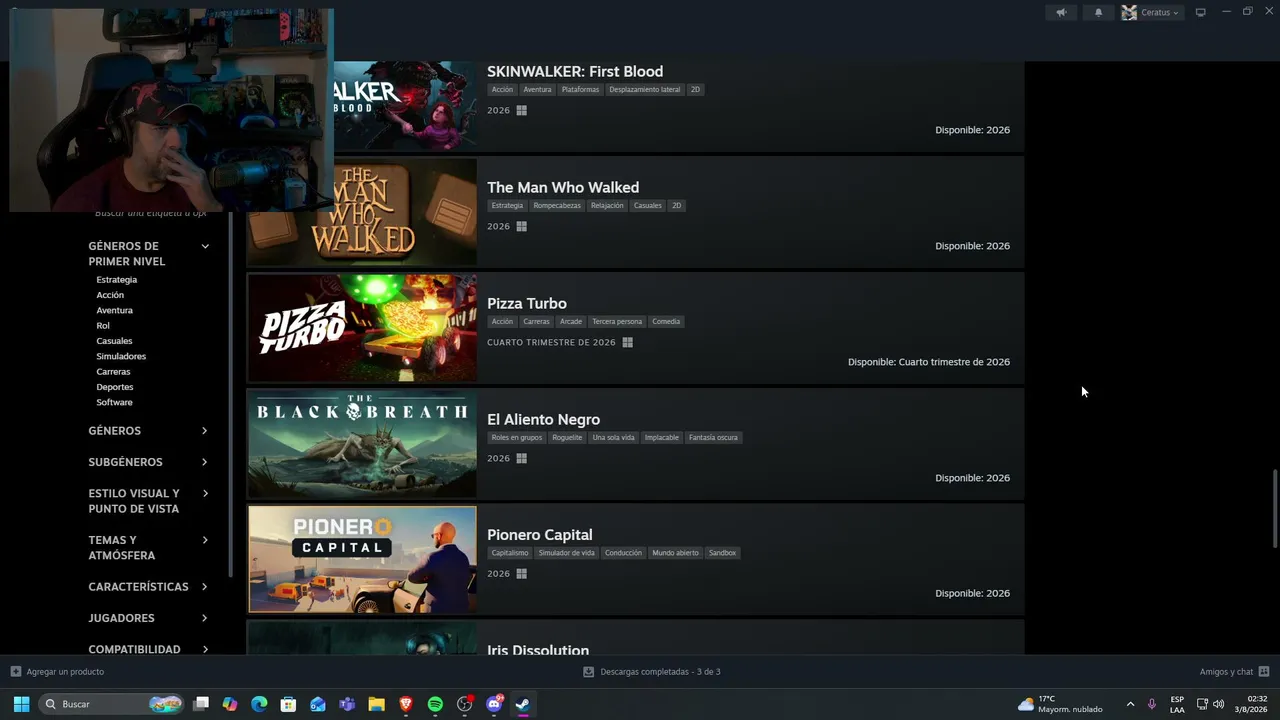Open File Explorer from the taskbar

pyautogui.click(x=376, y=704)
